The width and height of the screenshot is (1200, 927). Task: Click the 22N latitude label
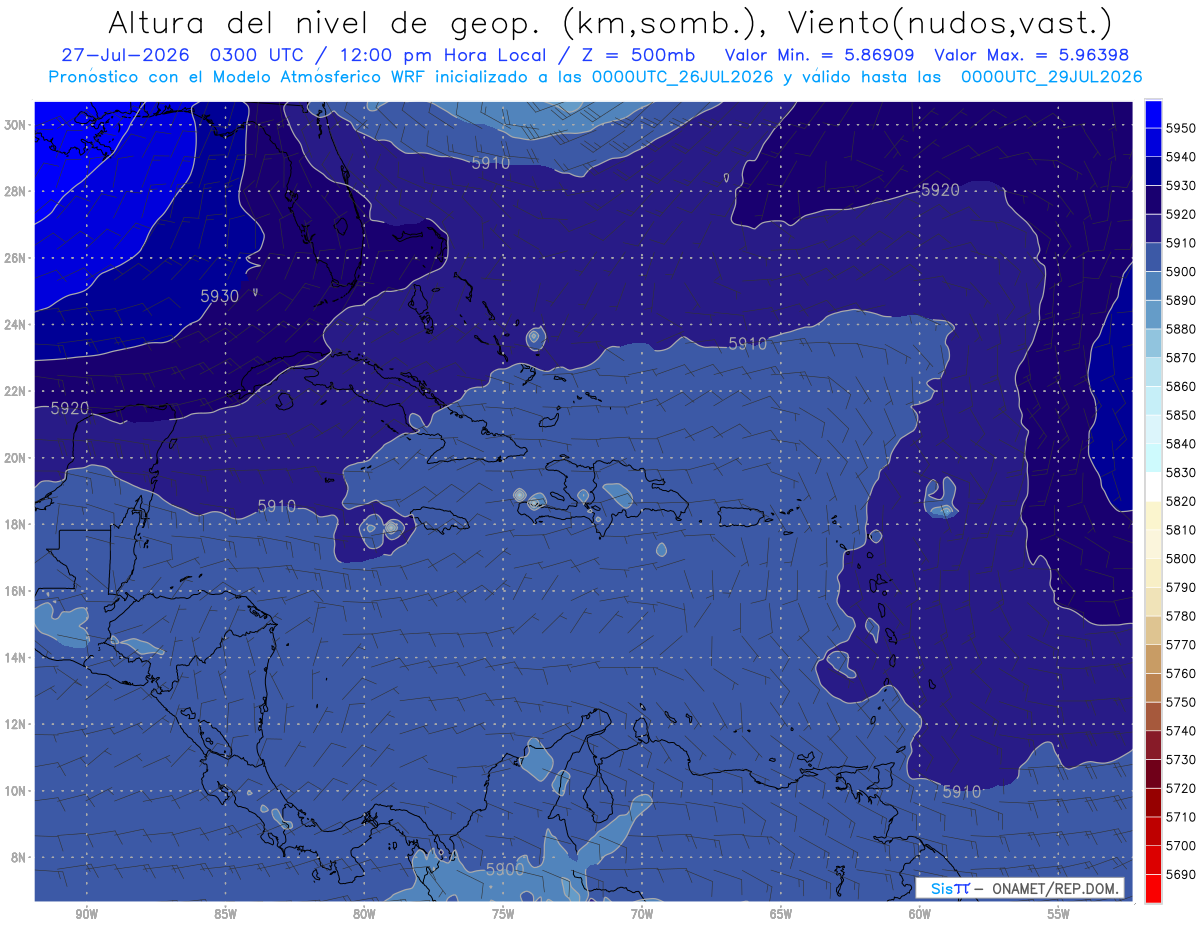coord(16,391)
